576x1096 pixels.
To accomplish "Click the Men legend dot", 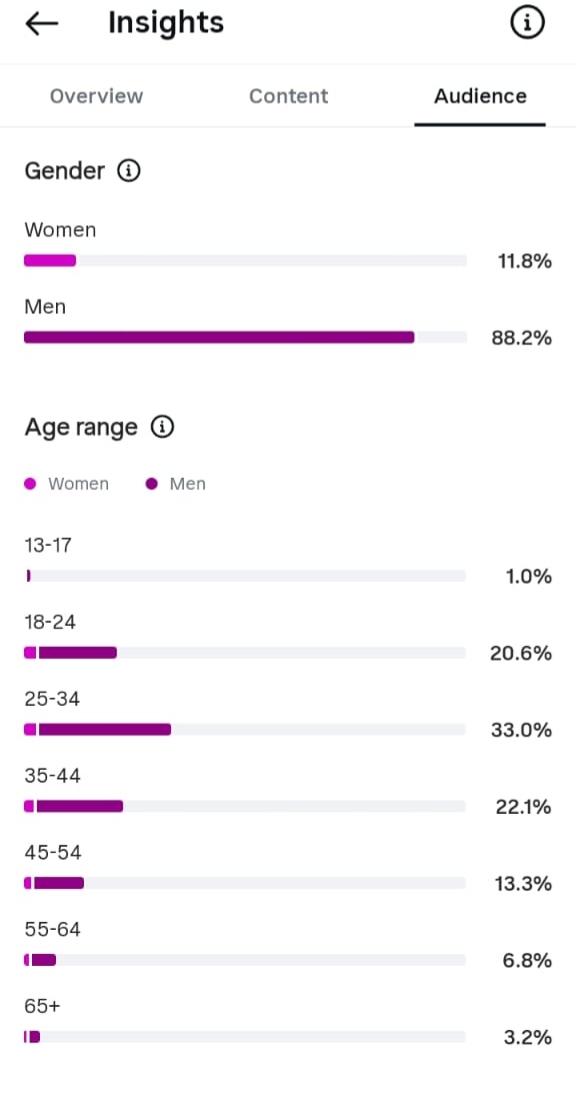I will [x=152, y=484].
